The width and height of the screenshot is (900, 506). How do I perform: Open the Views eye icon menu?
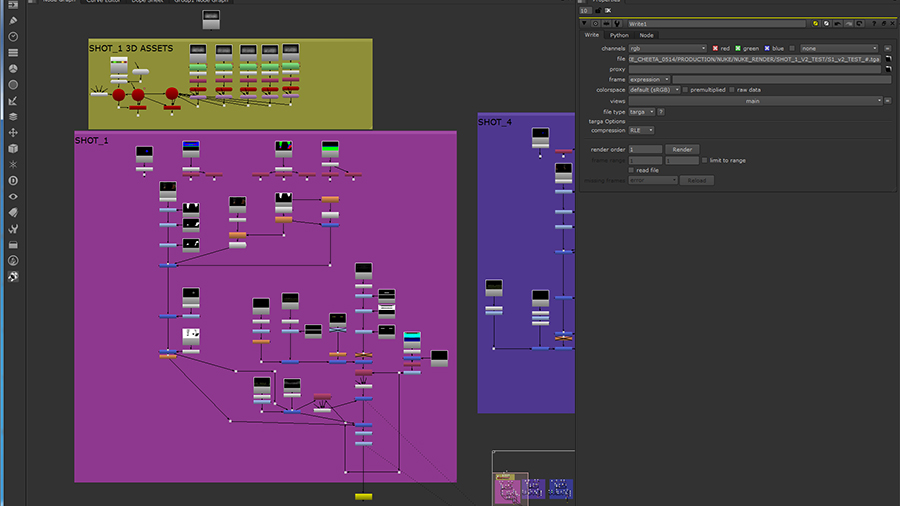click(14, 196)
